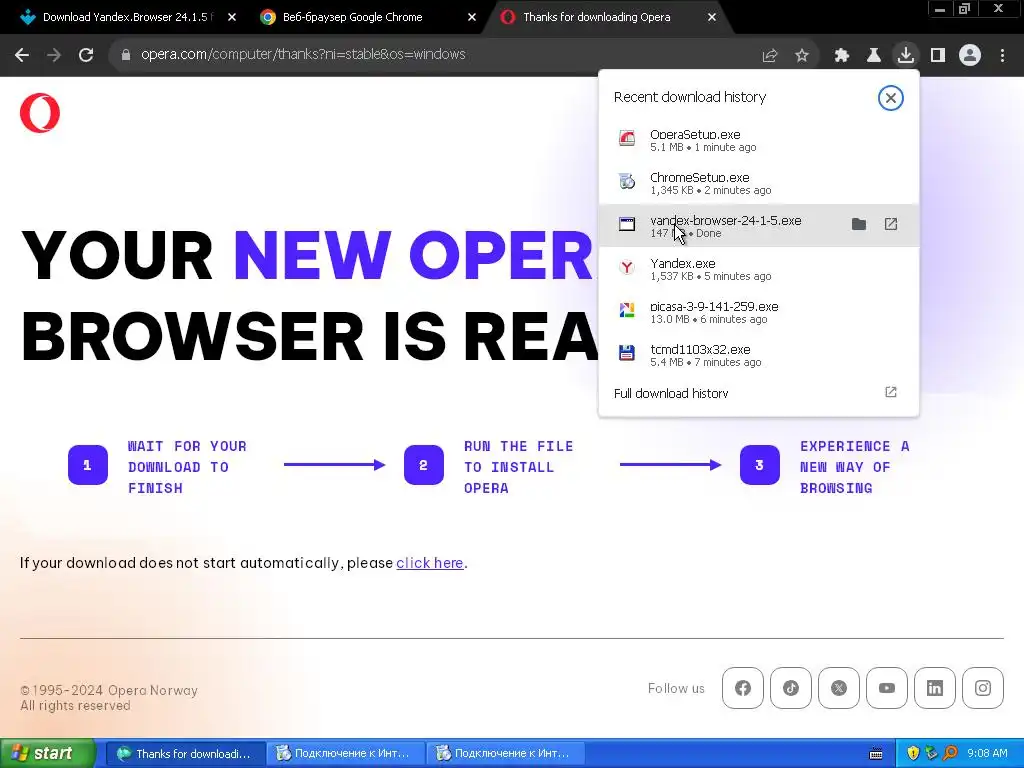Open Opera's YouTube channel
This screenshot has width=1024, height=768.
[887, 688]
